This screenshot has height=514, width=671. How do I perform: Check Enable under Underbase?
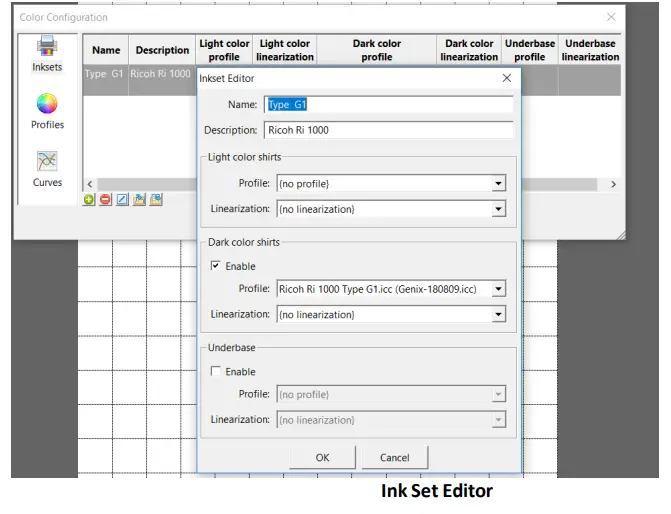[215, 371]
